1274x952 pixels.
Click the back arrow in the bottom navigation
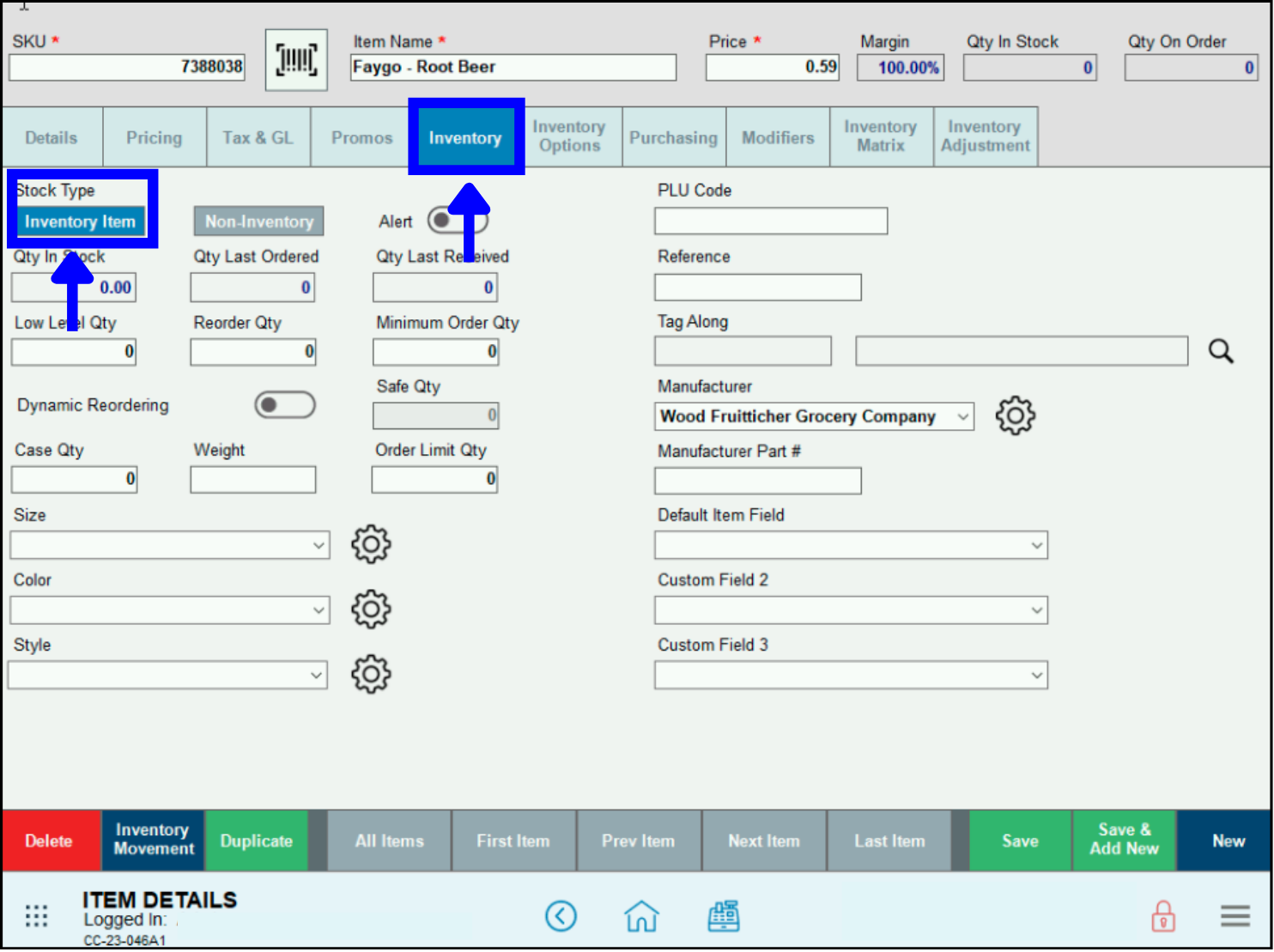(x=561, y=916)
